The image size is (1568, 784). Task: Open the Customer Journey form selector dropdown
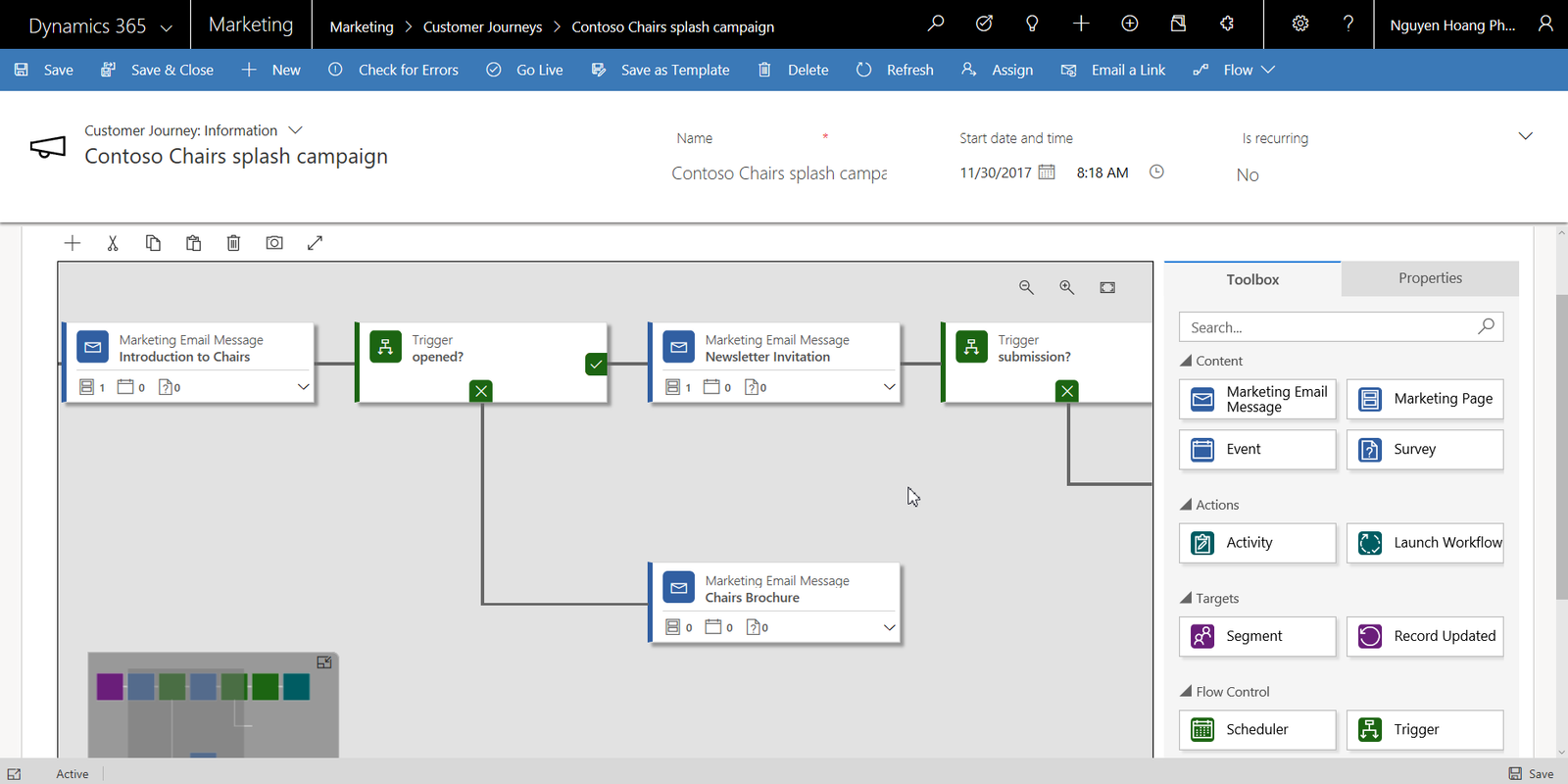click(295, 129)
